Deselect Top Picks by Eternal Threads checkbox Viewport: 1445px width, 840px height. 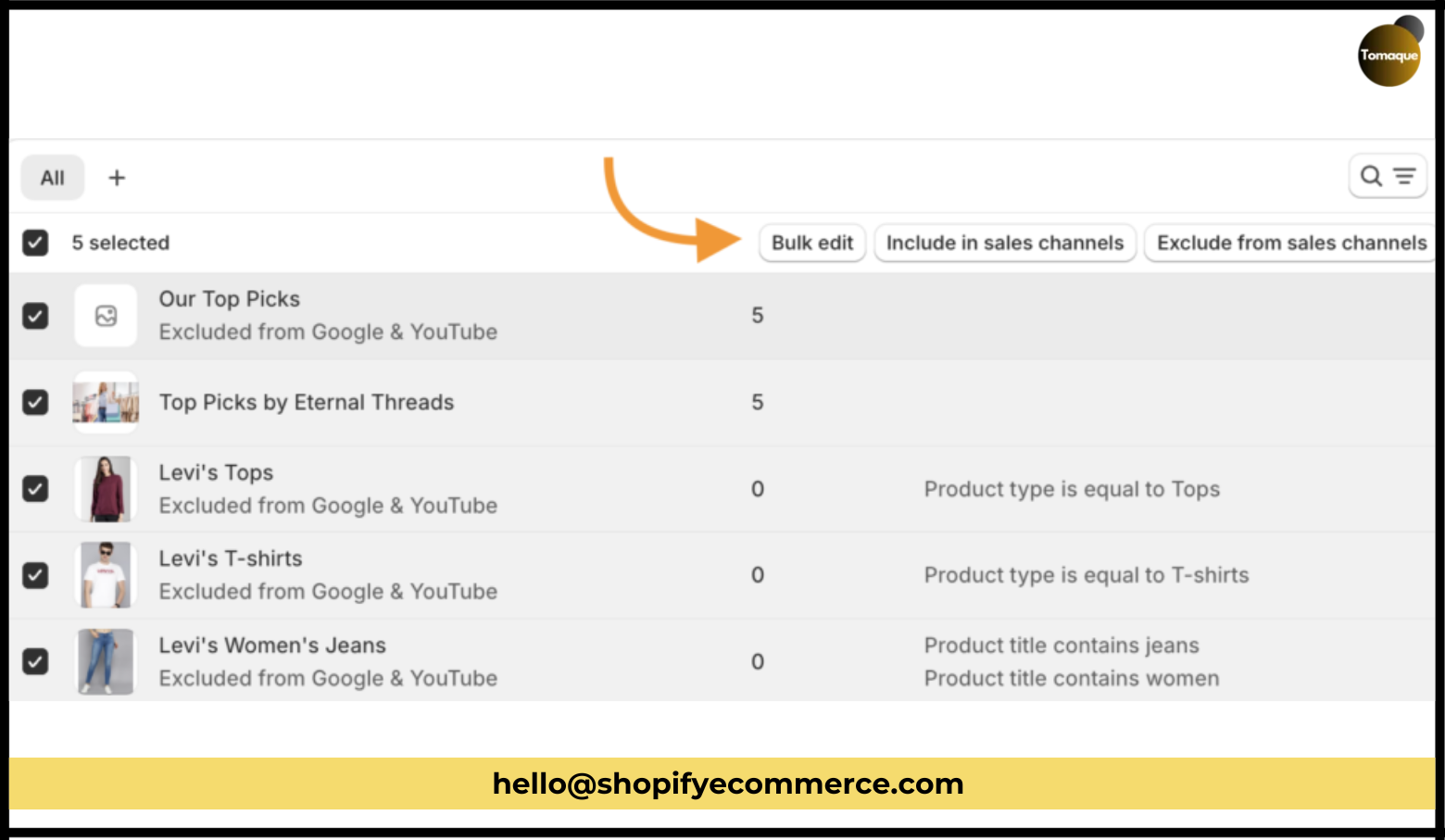[35, 403]
